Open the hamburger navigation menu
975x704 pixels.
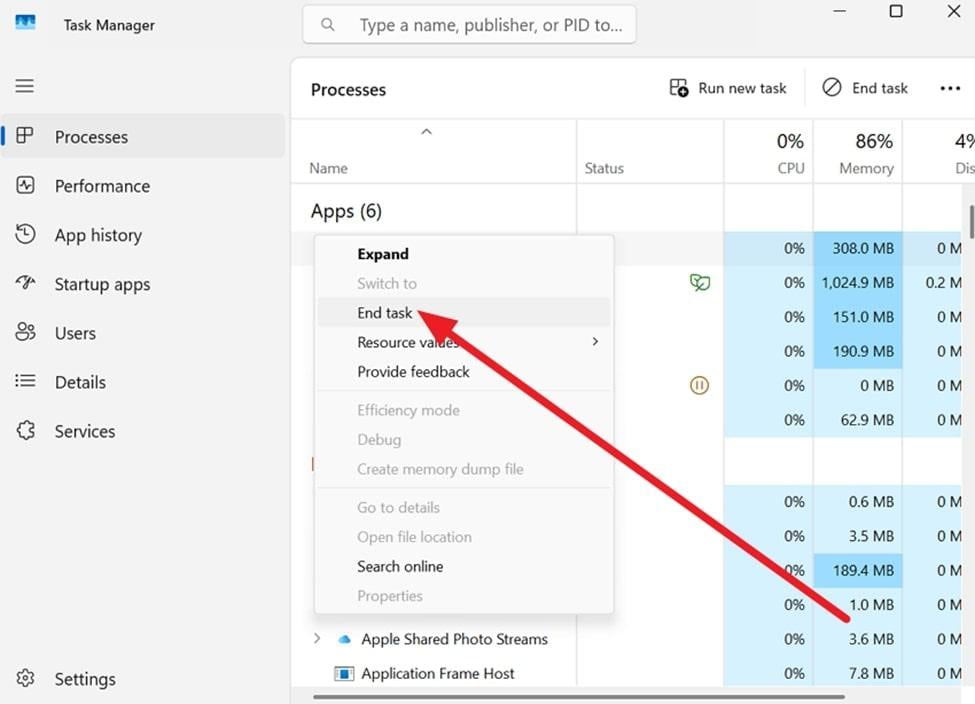25,86
